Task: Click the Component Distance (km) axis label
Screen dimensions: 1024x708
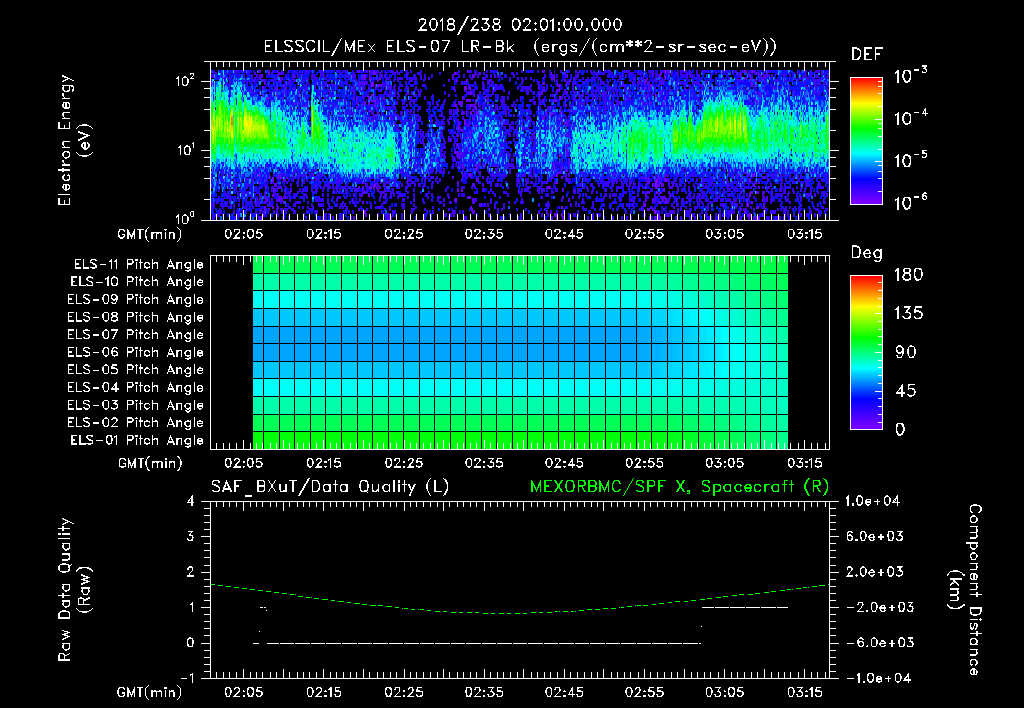Action: pyautogui.click(x=964, y=590)
